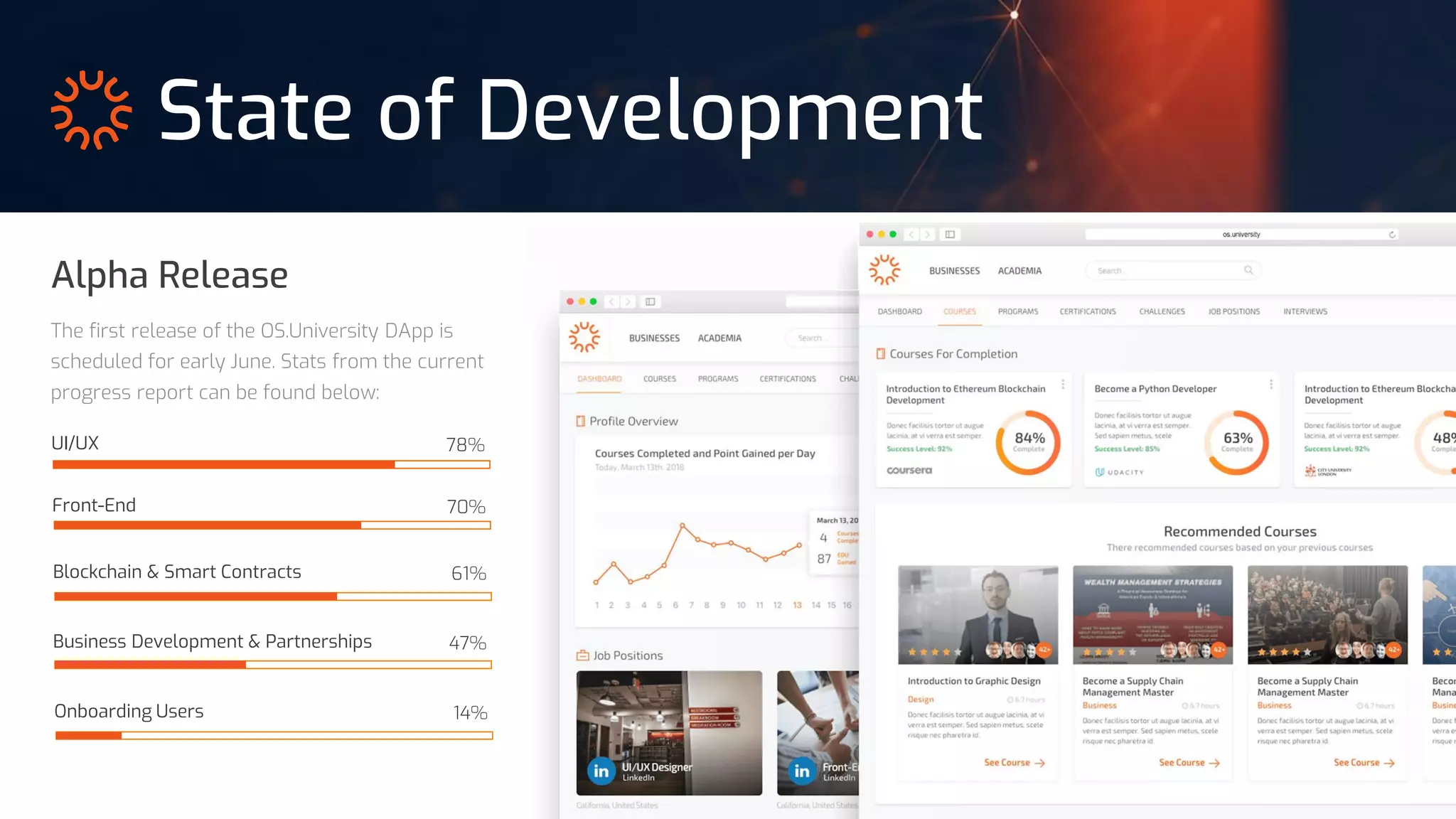Open the Certifications tab in front window
The image size is (1456, 819).
(x=1088, y=311)
